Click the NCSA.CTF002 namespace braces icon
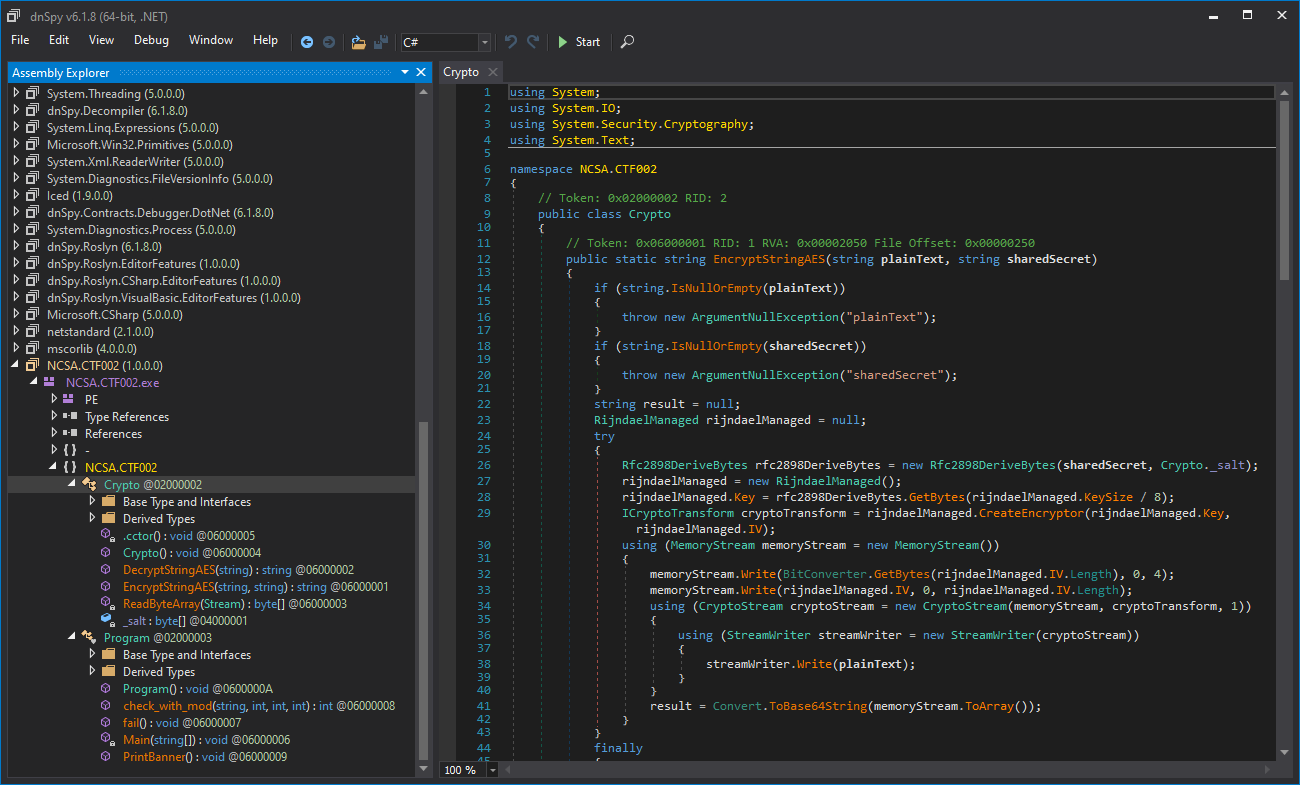The image size is (1300, 785). 69,467
